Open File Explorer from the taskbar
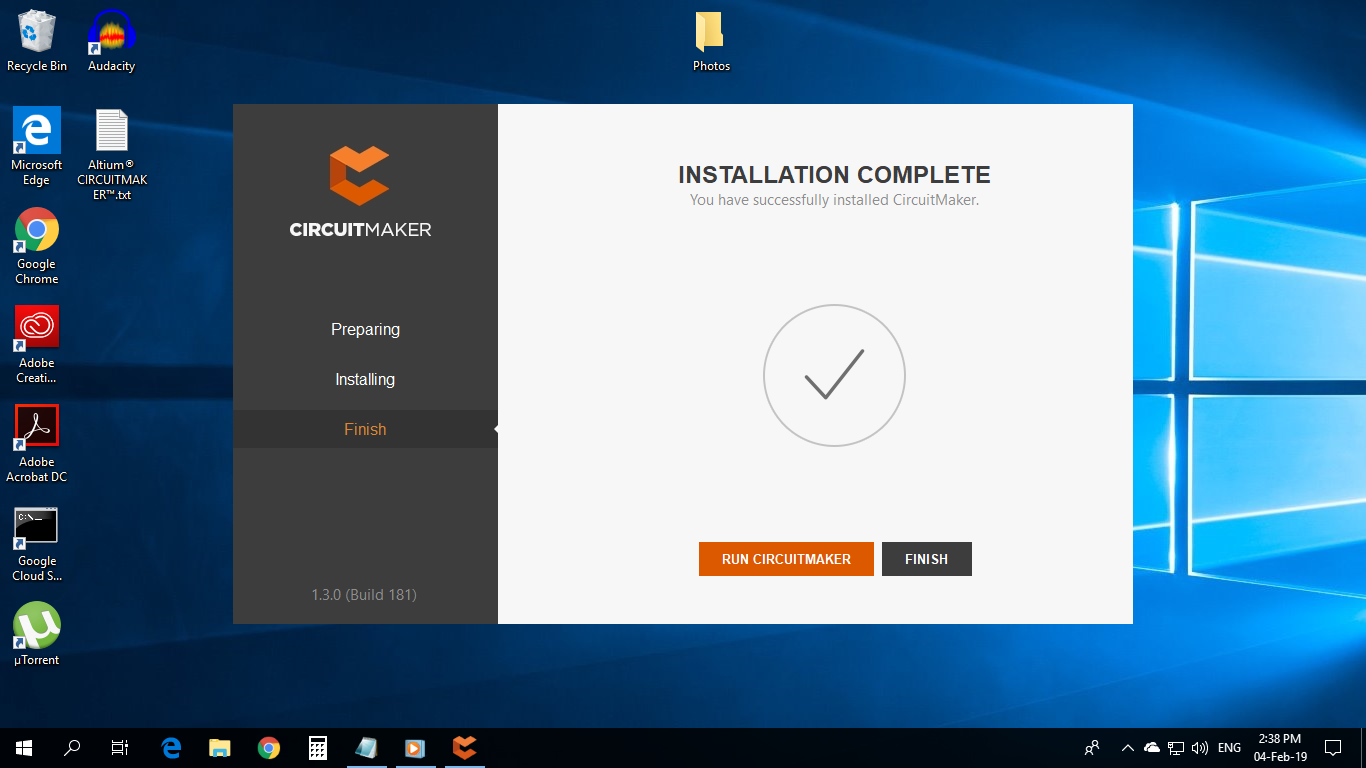This screenshot has height=768, width=1366. [x=220, y=748]
